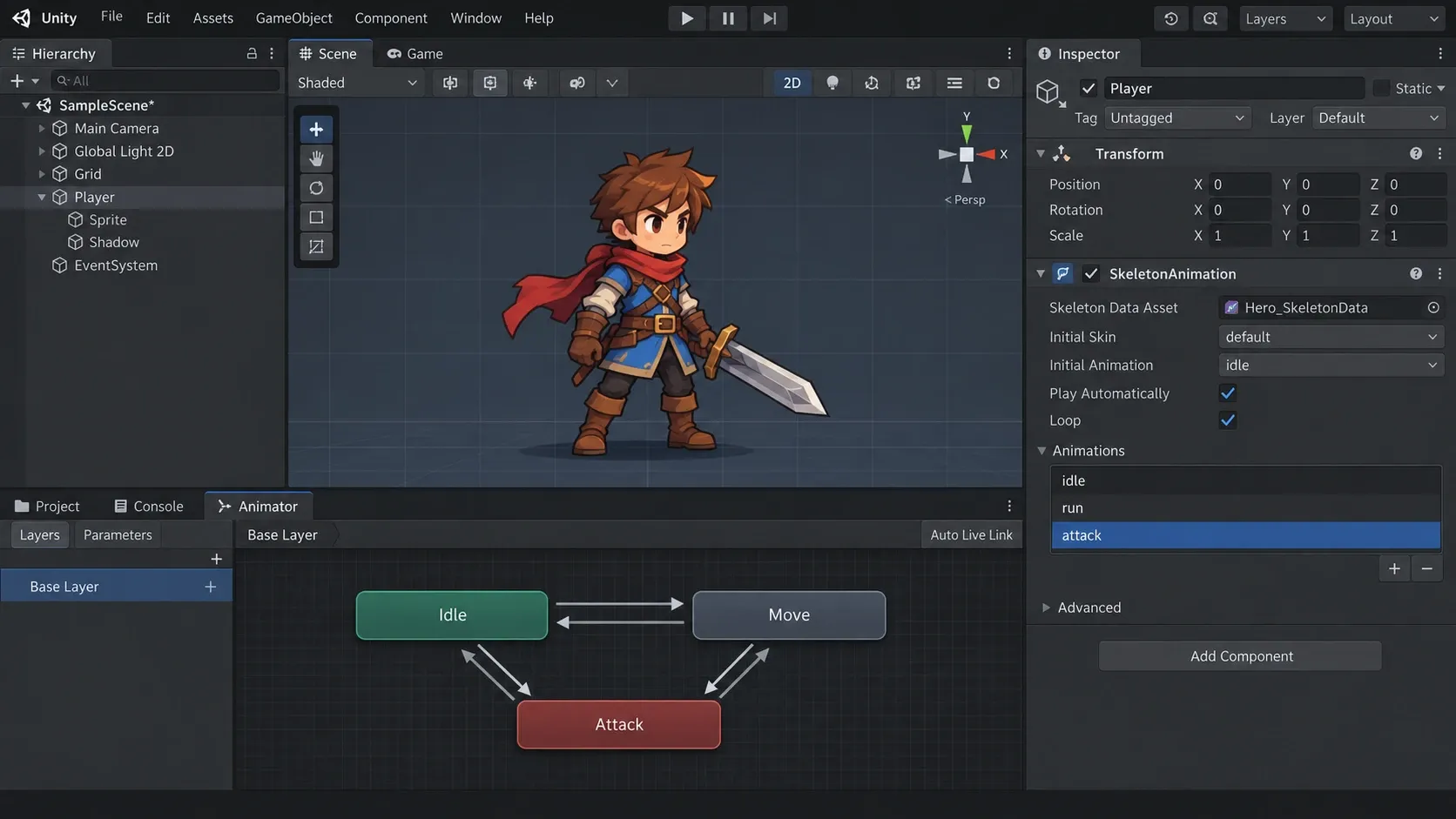1456x819 pixels.
Task: Click the Hierarchy lock icon
Action: [x=252, y=53]
